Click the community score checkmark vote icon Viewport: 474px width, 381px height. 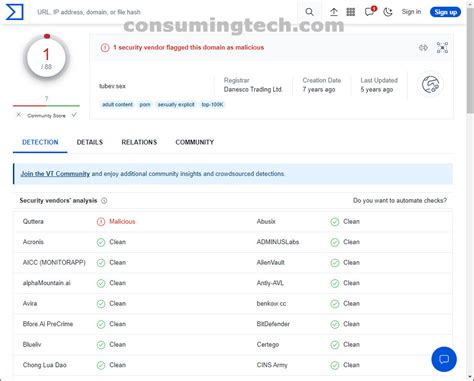pos(74,115)
